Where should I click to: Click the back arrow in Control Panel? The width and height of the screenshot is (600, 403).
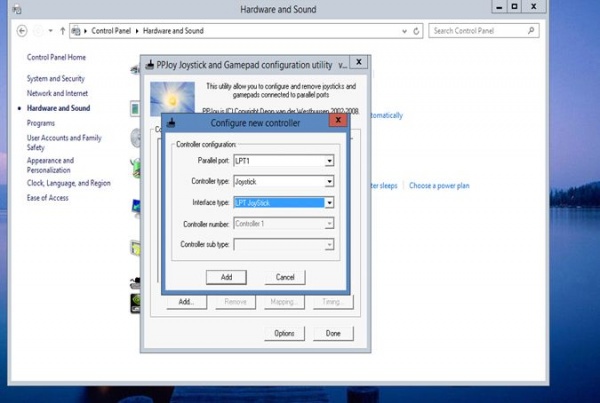pos(22,31)
